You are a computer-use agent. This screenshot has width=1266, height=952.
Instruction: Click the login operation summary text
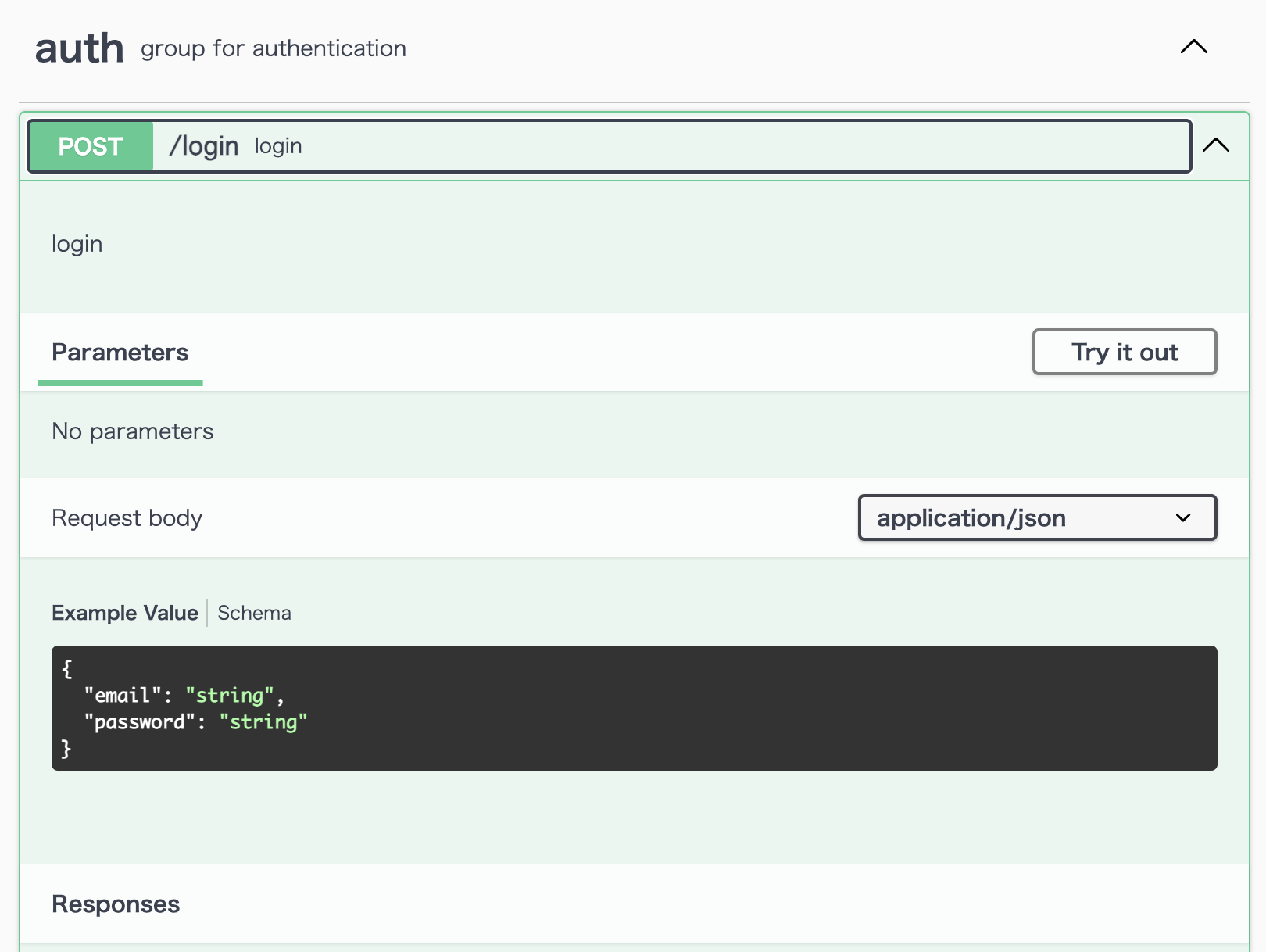coord(278,145)
